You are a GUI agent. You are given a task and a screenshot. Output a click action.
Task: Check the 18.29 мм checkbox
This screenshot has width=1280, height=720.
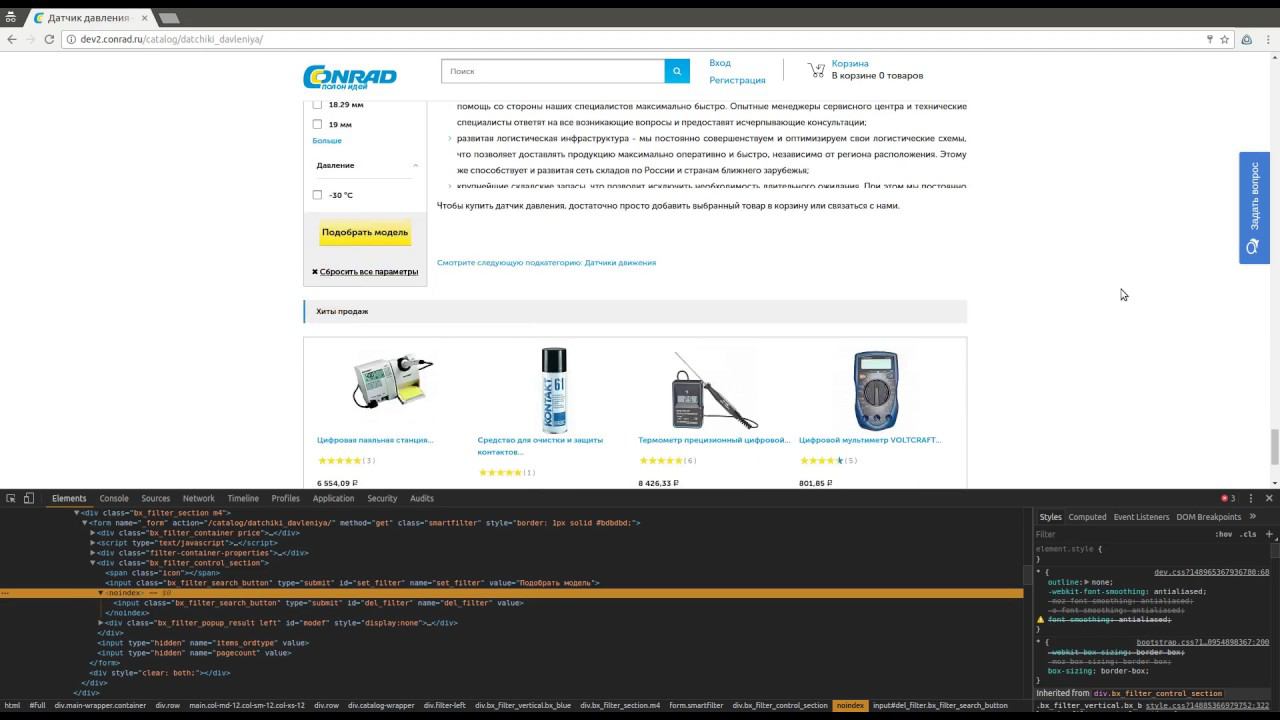point(317,104)
